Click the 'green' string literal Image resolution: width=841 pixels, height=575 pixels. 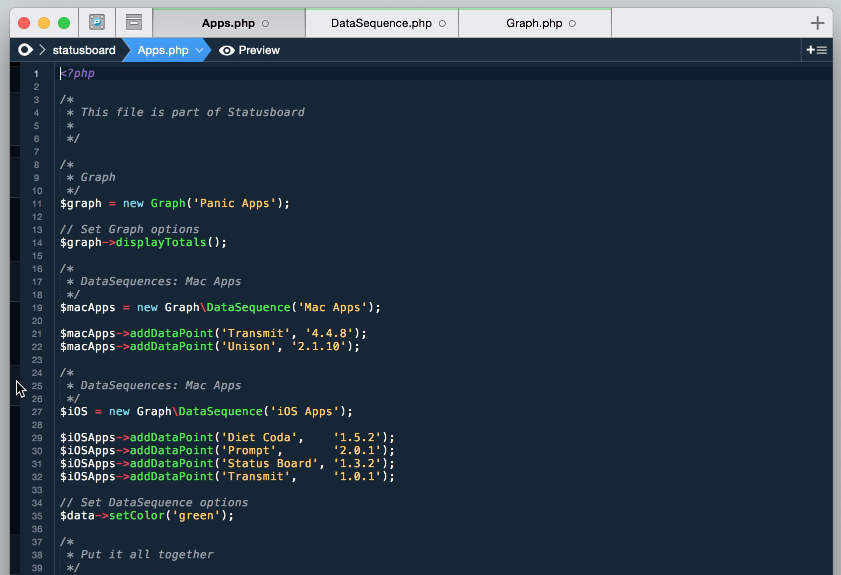click(196, 515)
